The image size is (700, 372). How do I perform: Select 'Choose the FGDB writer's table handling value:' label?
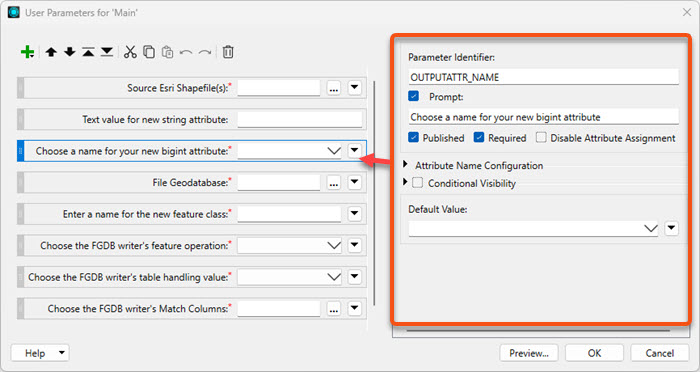coord(129,277)
